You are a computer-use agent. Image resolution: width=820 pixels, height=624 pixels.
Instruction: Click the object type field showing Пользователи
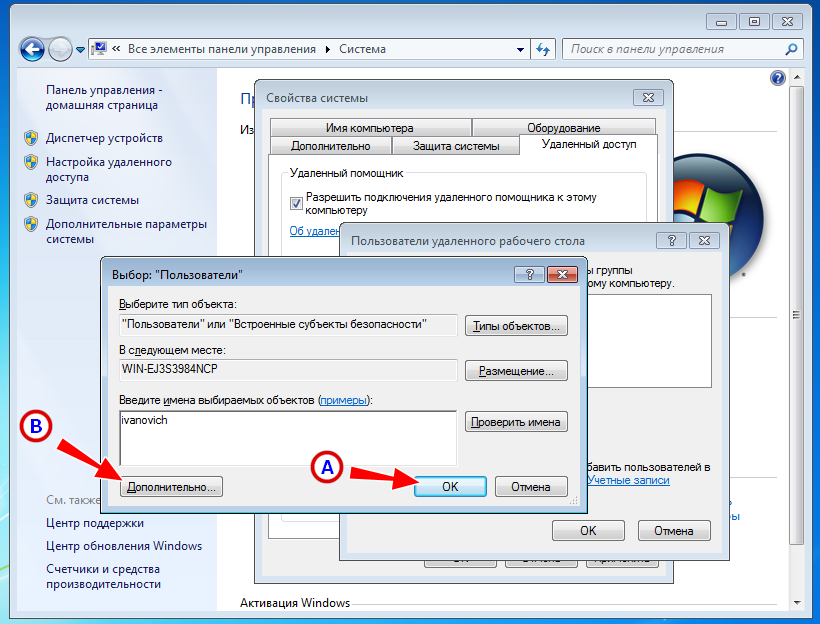point(288,325)
